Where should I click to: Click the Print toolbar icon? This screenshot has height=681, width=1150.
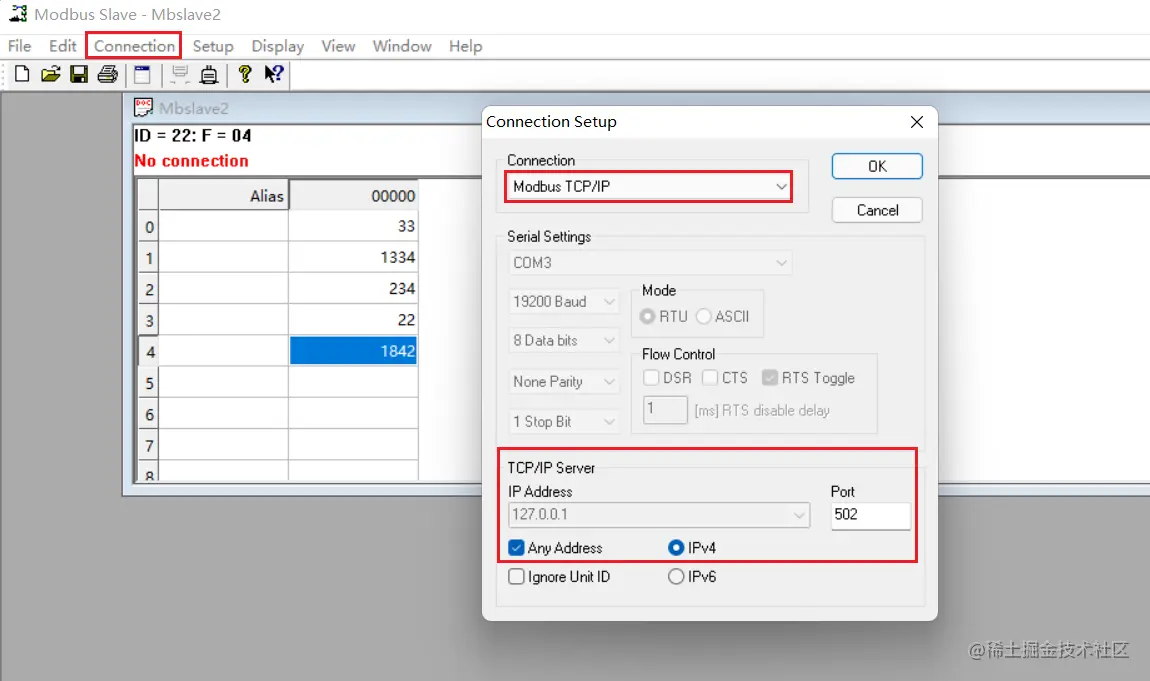click(x=108, y=74)
